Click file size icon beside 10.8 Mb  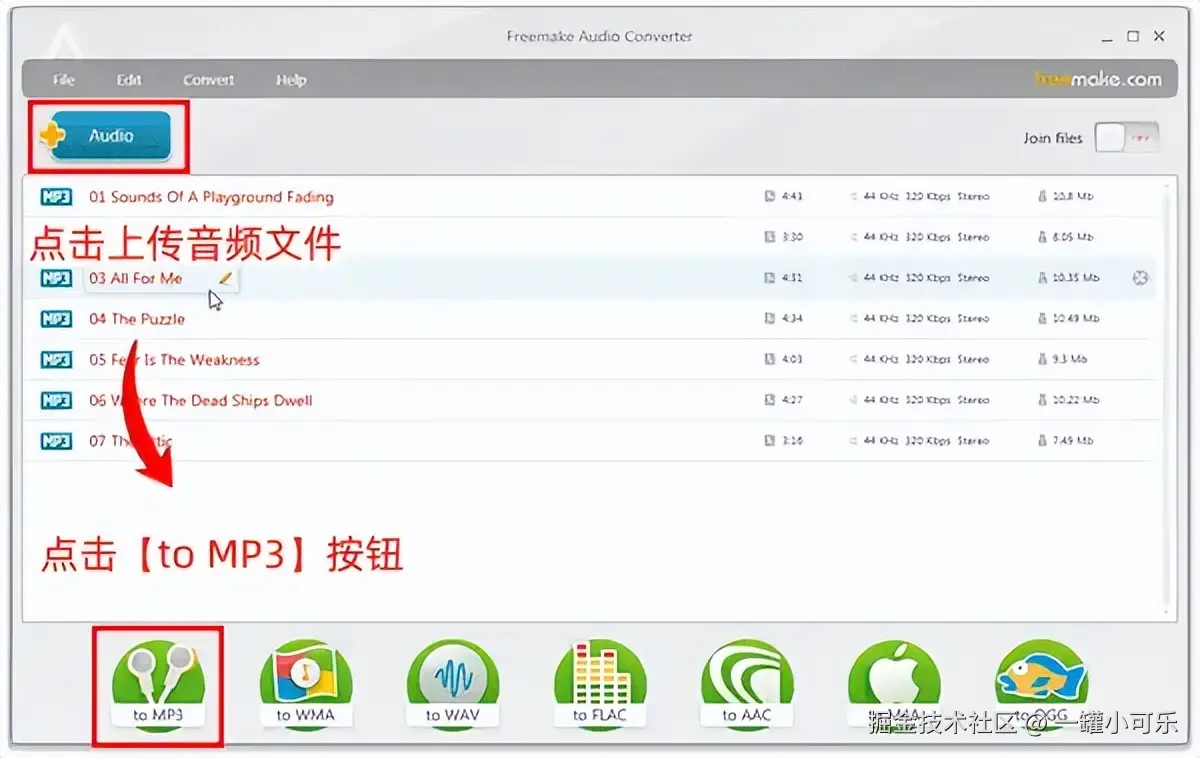1043,197
